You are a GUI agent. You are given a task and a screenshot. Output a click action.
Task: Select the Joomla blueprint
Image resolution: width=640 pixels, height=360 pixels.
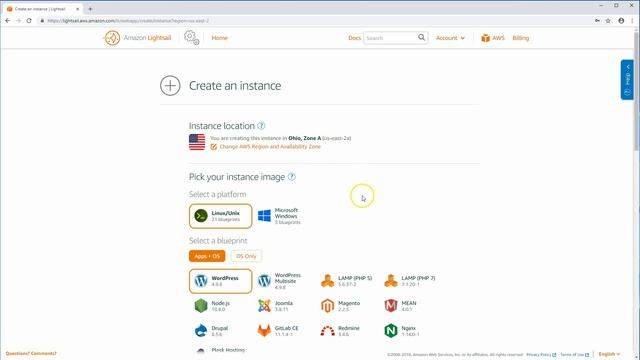(276, 306)
